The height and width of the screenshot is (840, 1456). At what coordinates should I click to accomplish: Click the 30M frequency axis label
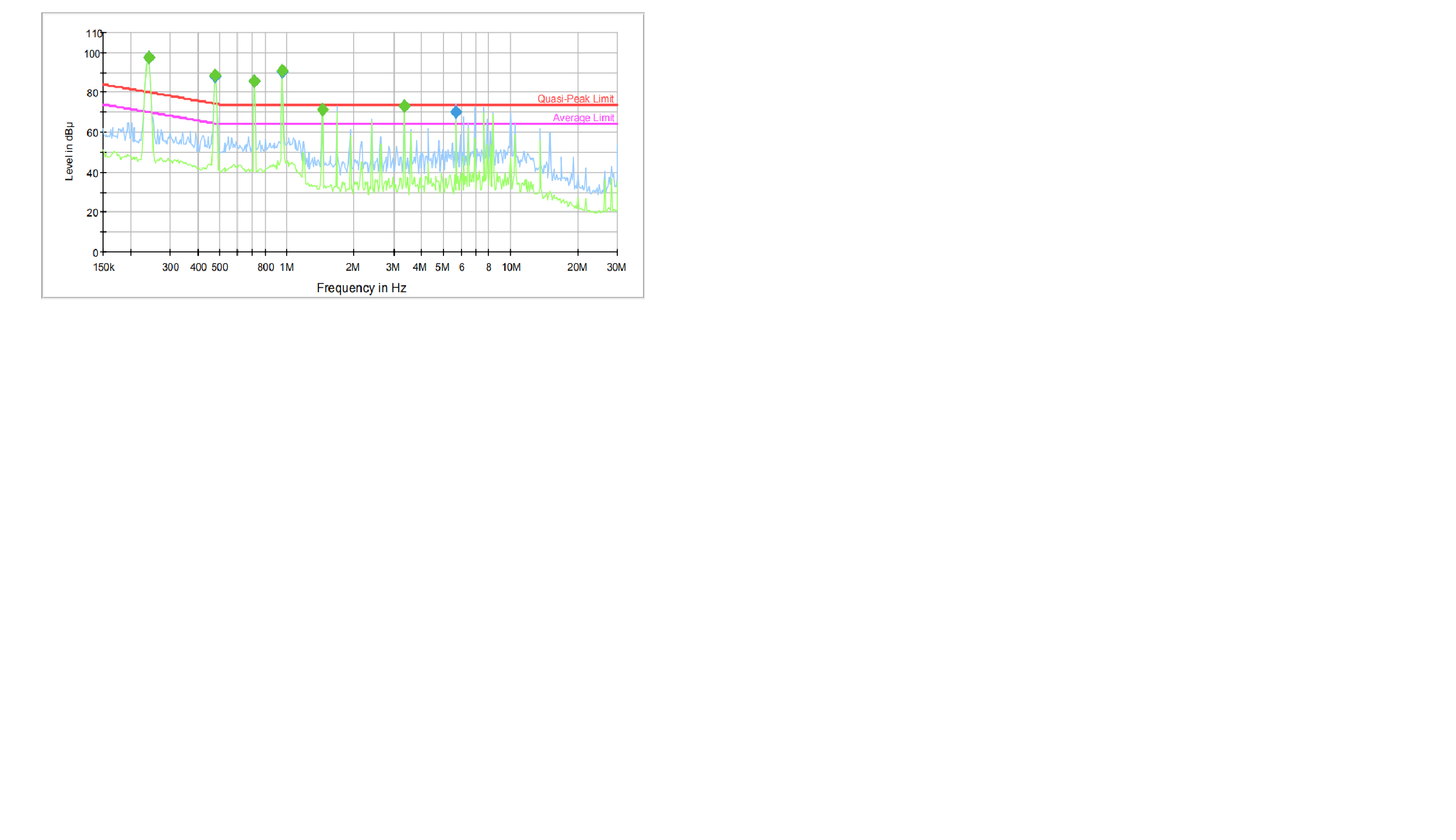616,267
